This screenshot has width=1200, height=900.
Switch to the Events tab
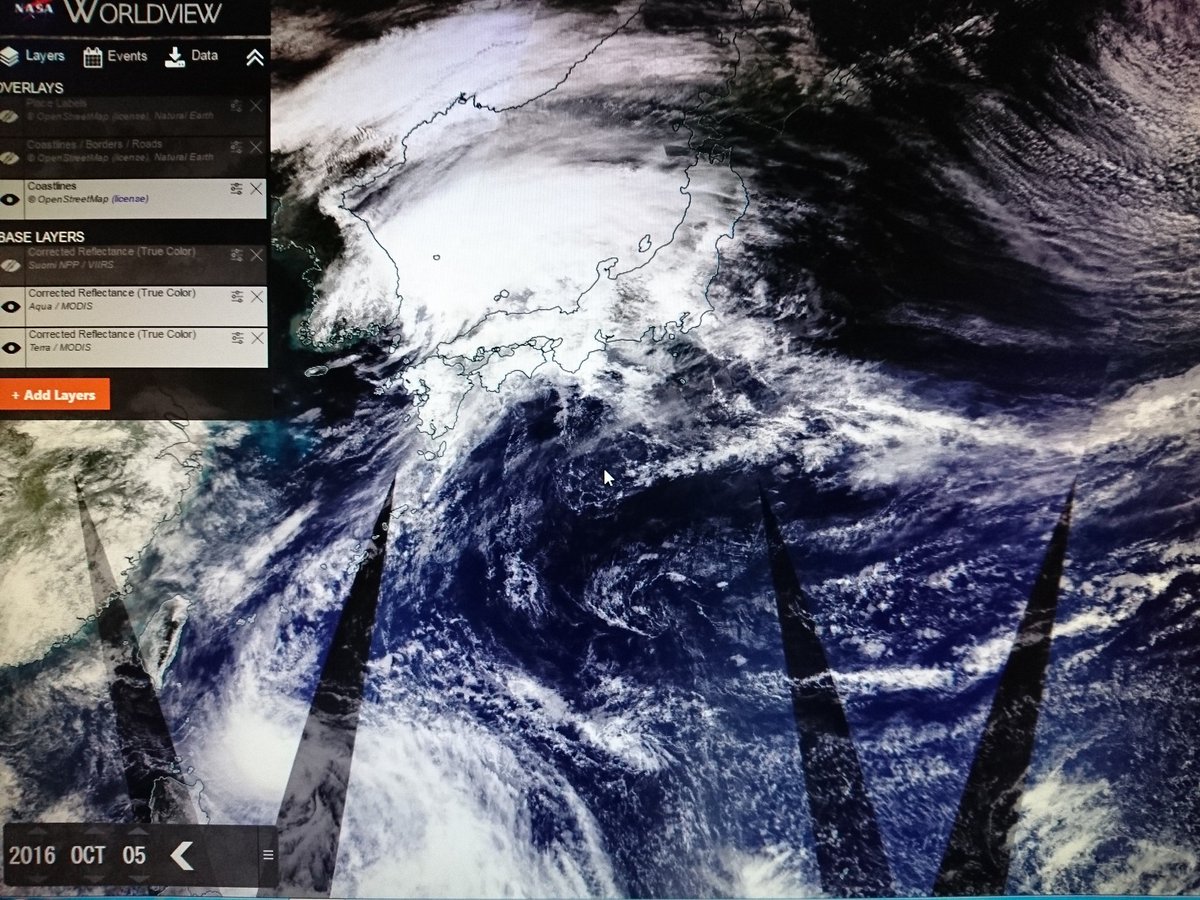point(115,56)
